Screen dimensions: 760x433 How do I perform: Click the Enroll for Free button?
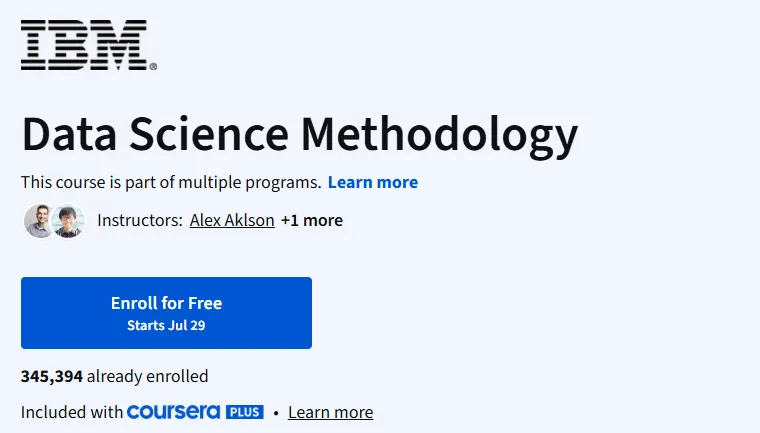166,313
